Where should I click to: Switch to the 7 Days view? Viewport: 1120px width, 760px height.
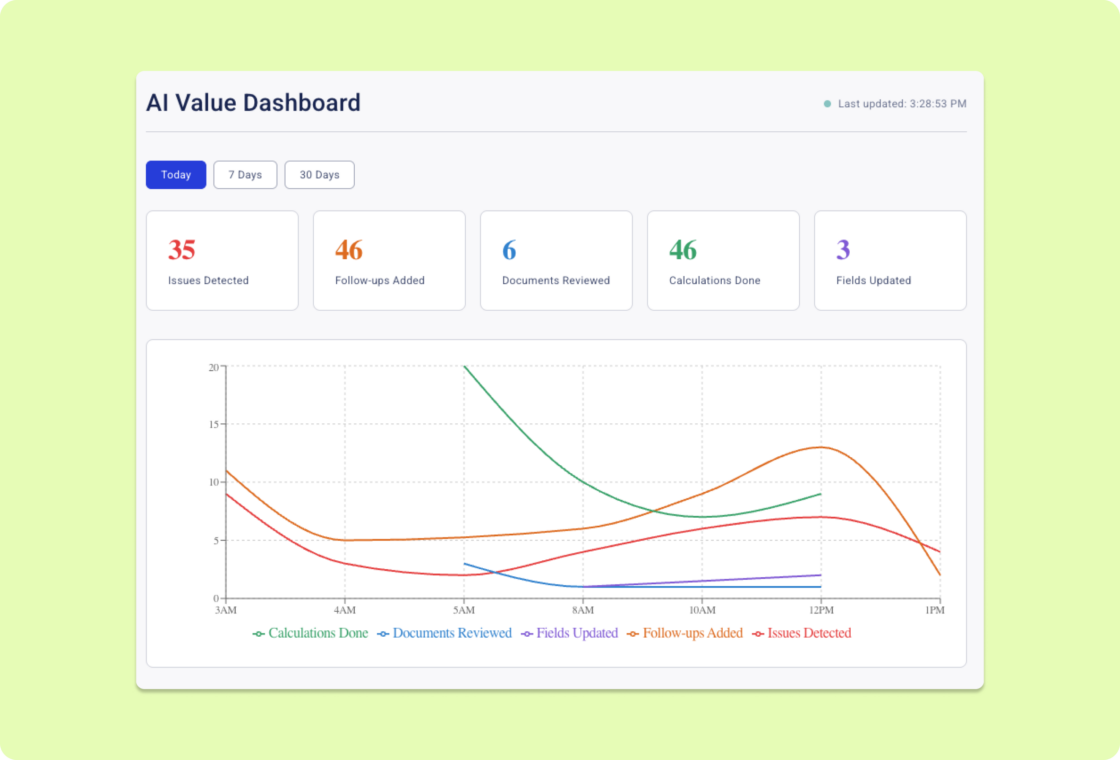coord(245,175)
